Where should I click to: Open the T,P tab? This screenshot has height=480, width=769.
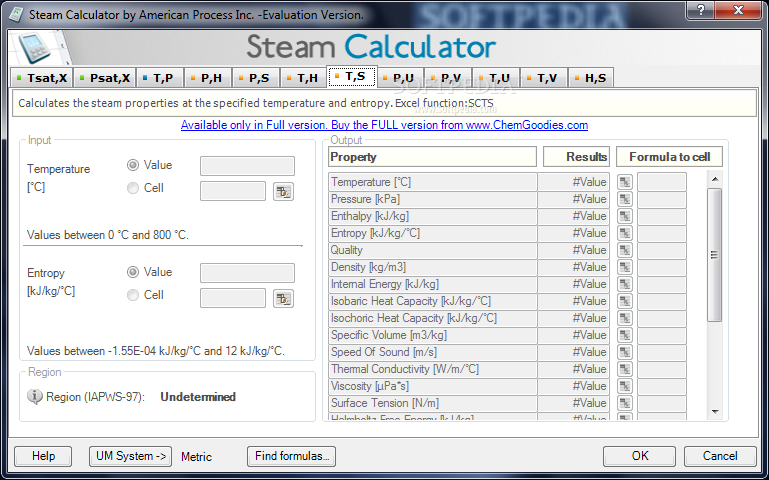click(158, 78)
